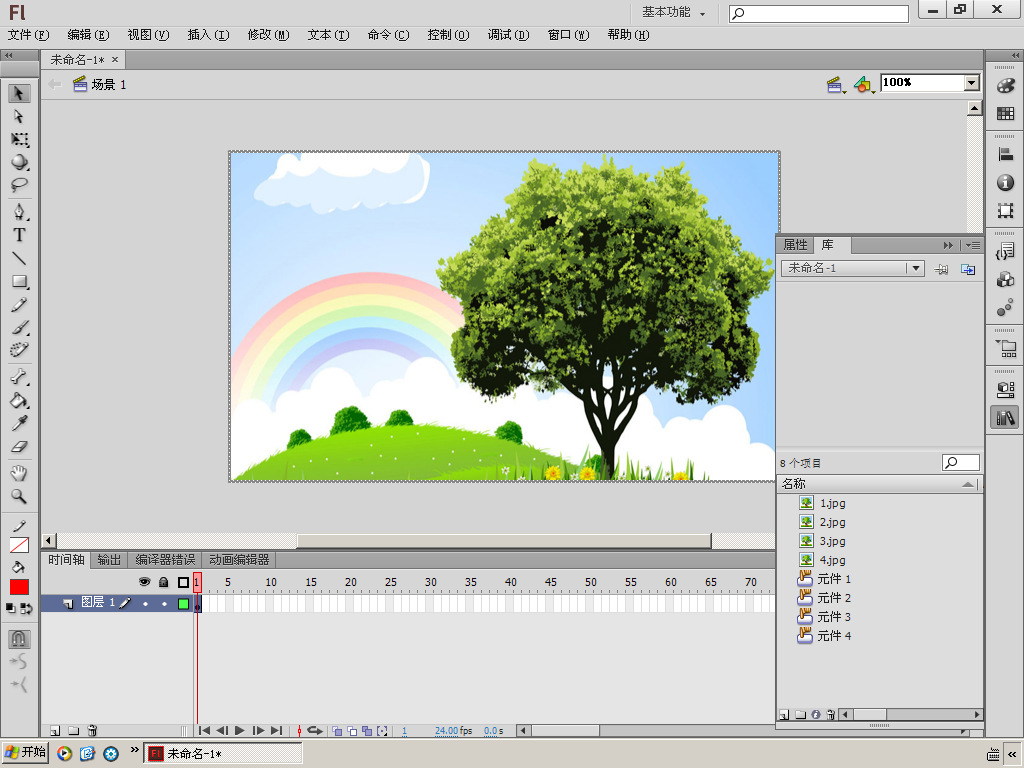Open the Color panel palette icon
This screenshot has height=768, width=1024.
coord(1005,86)
